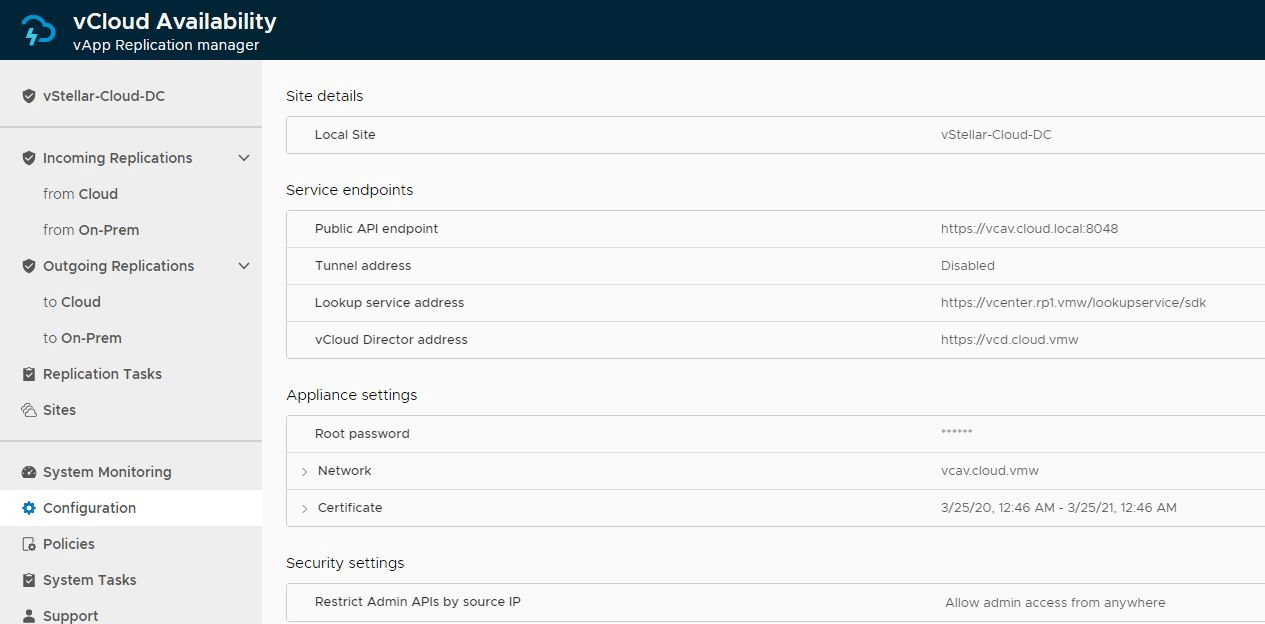Click the vCloud Director address label
The width and height of the screenshot is (1265, 624).
[x=391, y=340]
